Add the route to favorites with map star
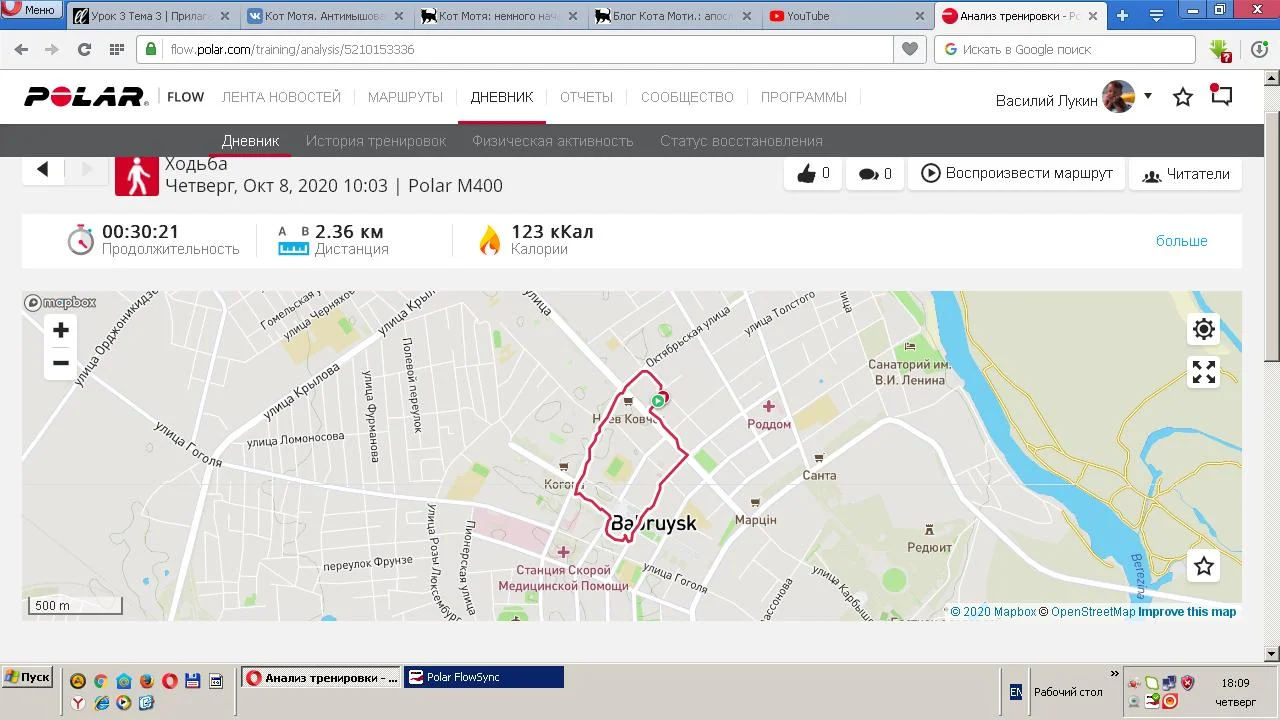The image size is (1280, 720). pos(1204,566)
